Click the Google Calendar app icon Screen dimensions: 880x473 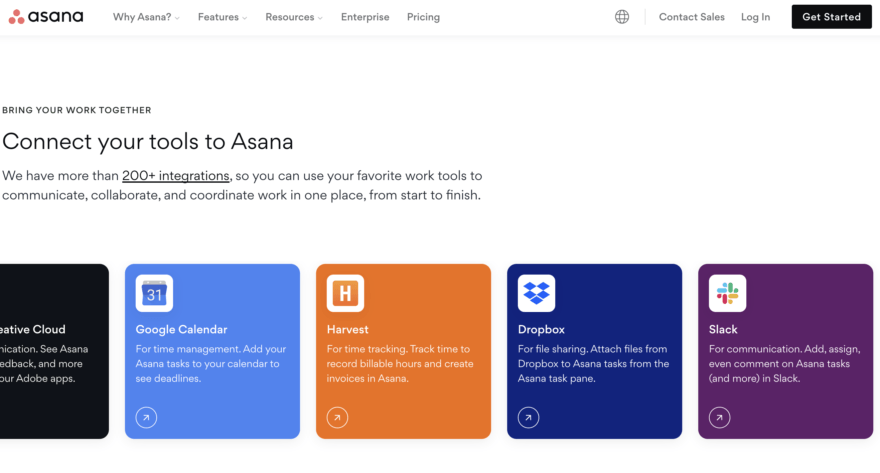click(x=154, y=293)
